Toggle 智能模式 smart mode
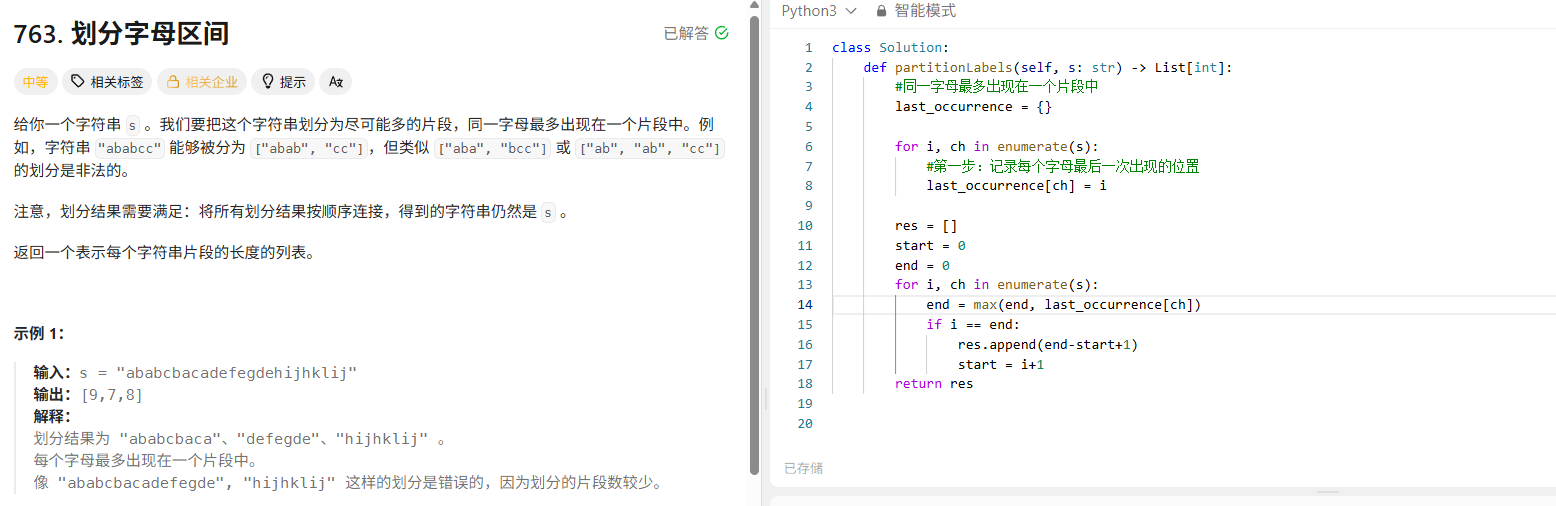The image size is (1556, 506). click(x=915, y=11)
